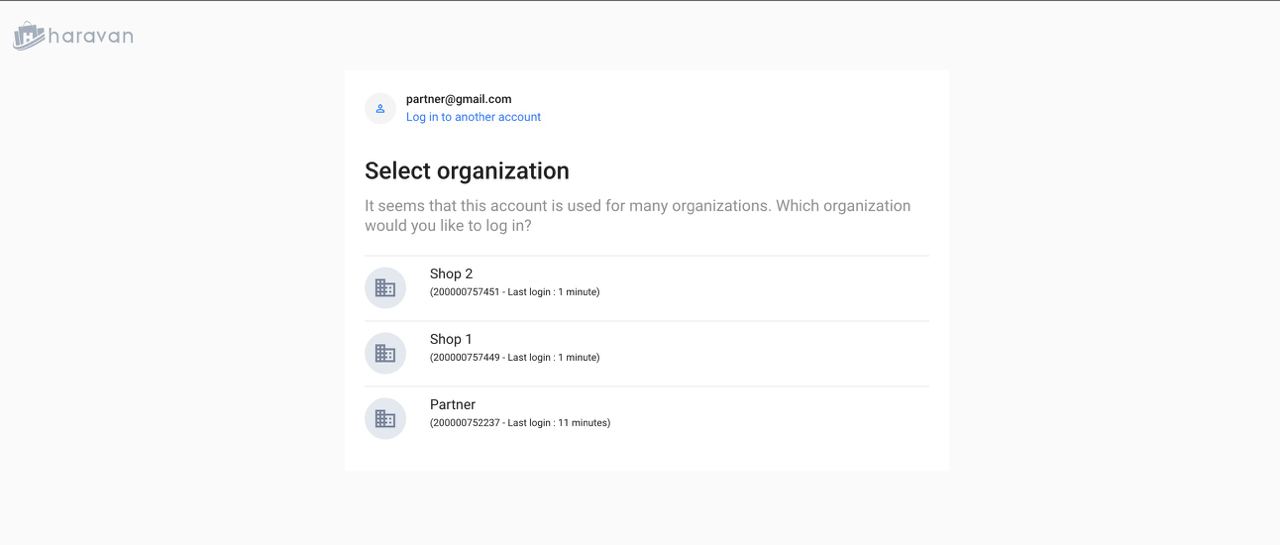Click the Shop 1 ID 200000757449 details
Viewport: 1280px width, 545px height.
514,357
